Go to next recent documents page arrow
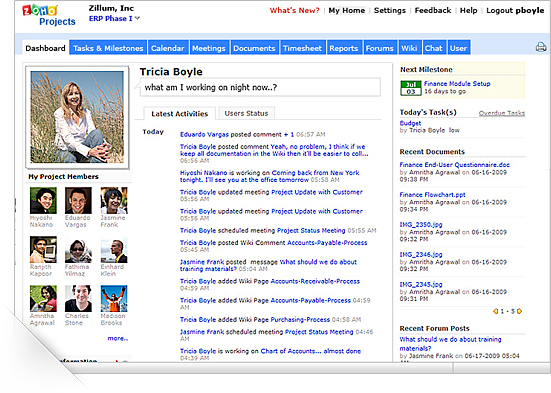 519,311
